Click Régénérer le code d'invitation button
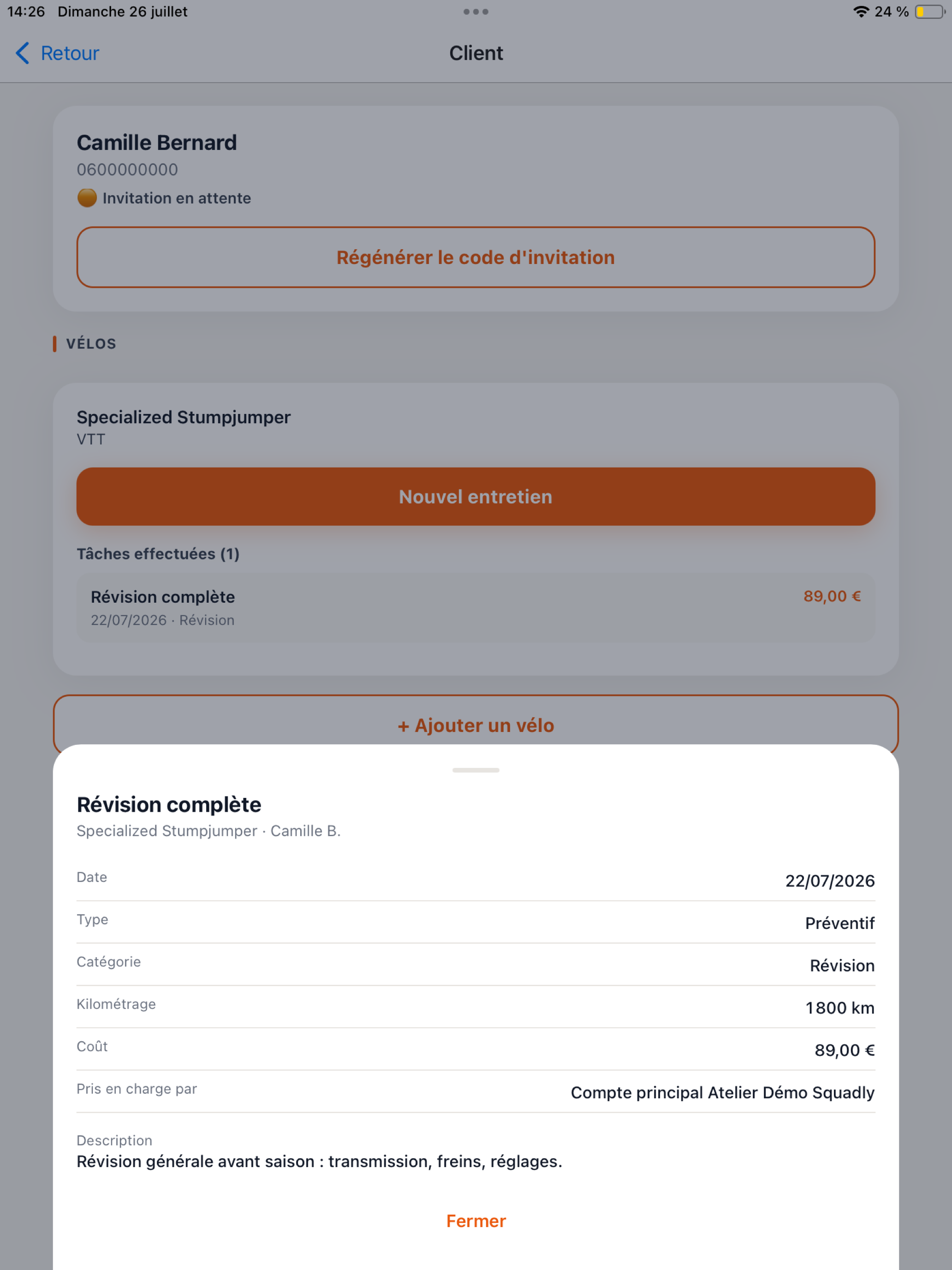This screenshot has height=1270, width=952. (476, 257)
